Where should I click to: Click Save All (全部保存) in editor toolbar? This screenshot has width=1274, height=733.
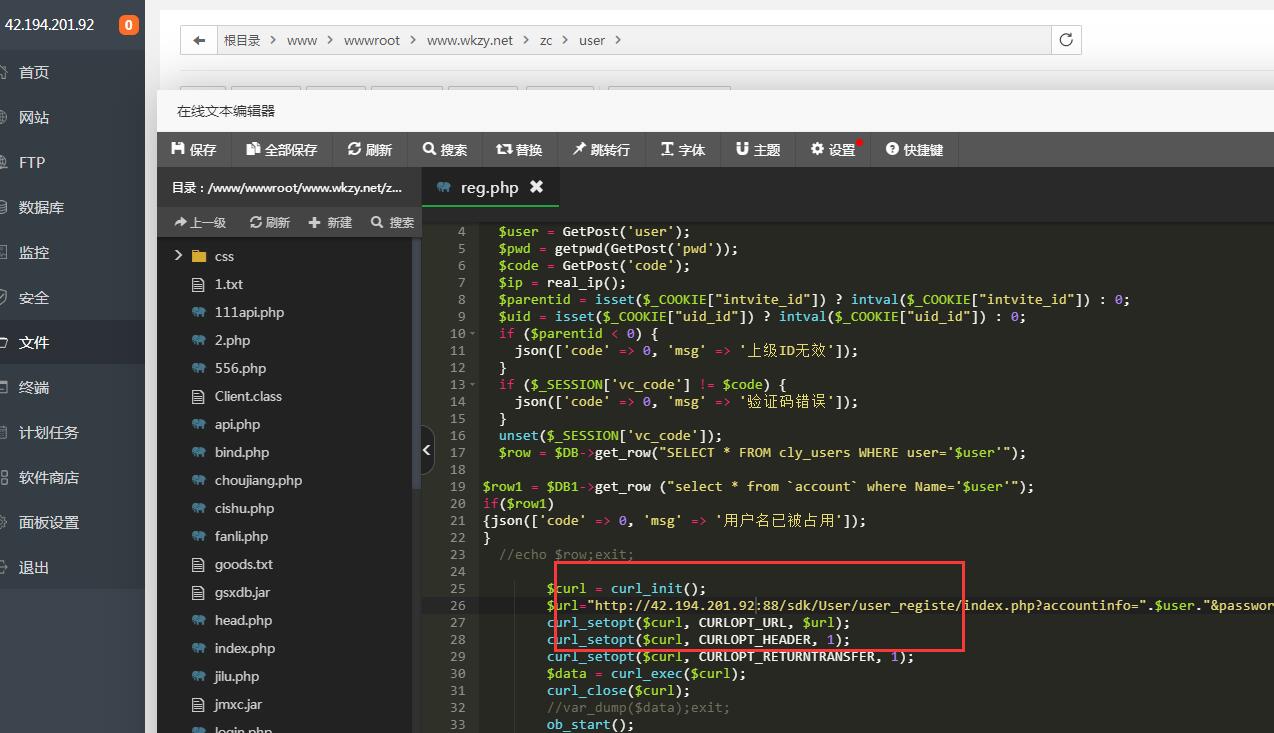click(282, 149)
